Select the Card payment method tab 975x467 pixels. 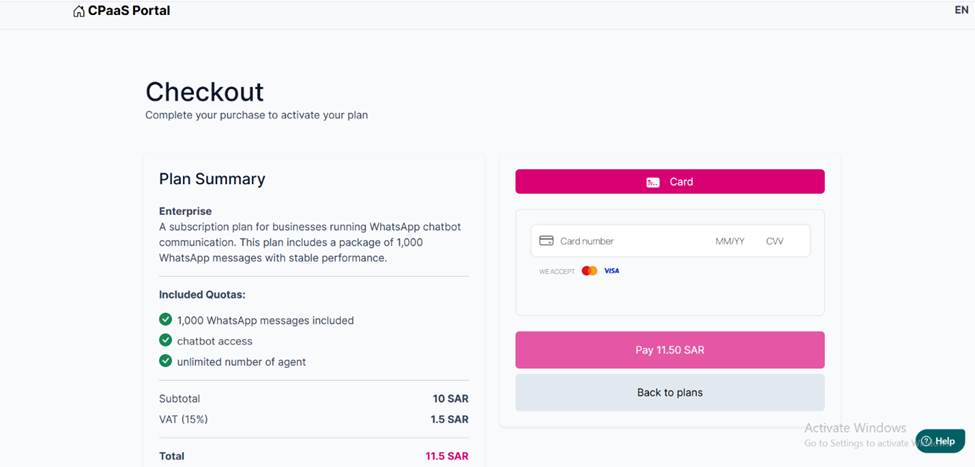[x=669, y=182]
